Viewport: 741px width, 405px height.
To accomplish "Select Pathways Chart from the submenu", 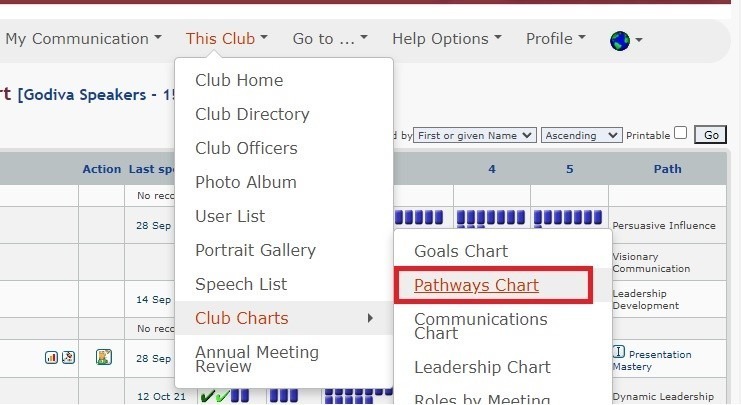I will [476, 285].
